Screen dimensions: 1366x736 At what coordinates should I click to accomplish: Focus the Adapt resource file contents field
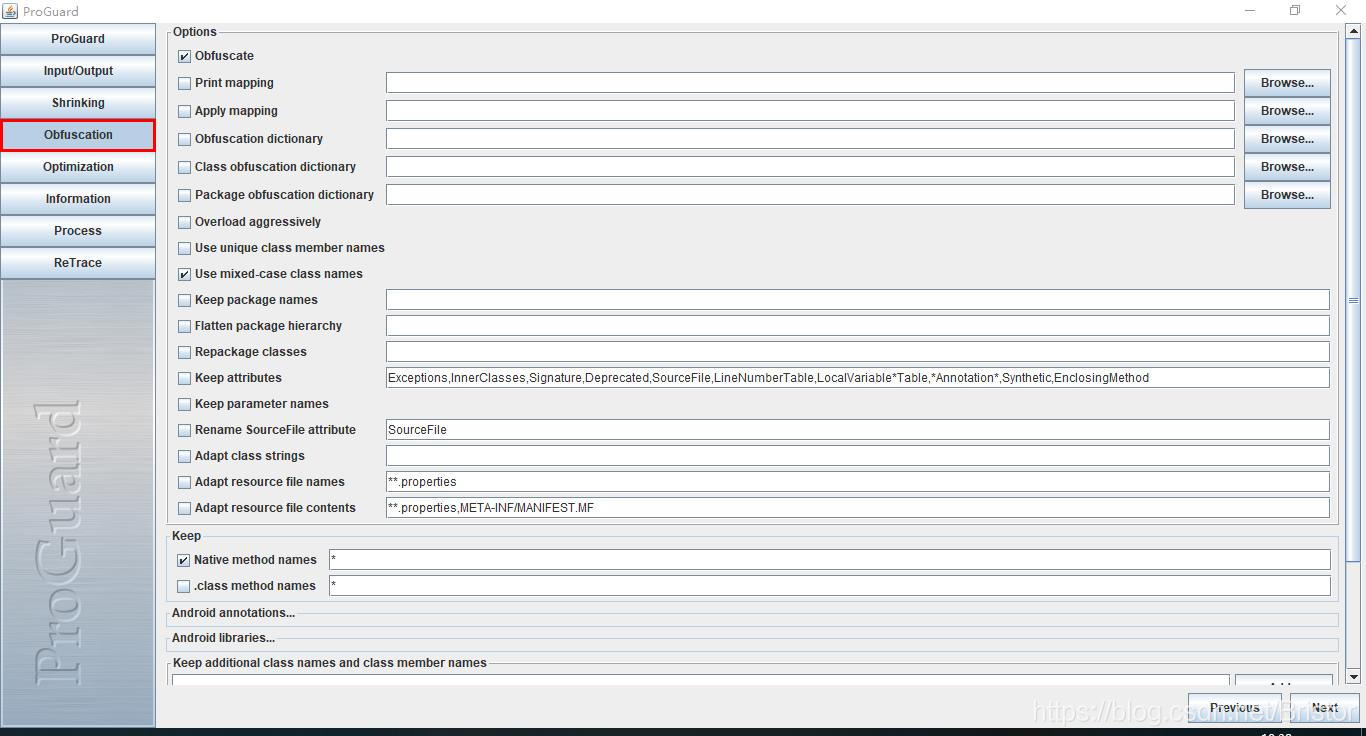point(858,508)
